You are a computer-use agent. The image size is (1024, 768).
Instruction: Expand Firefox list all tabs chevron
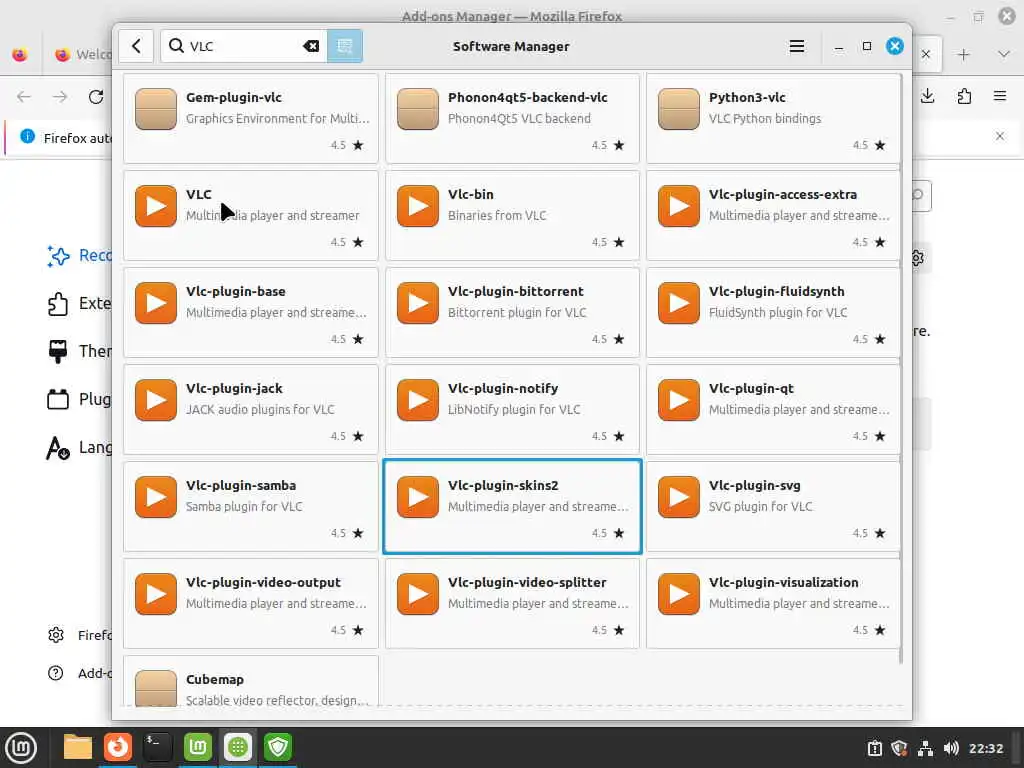point(1004,54)
